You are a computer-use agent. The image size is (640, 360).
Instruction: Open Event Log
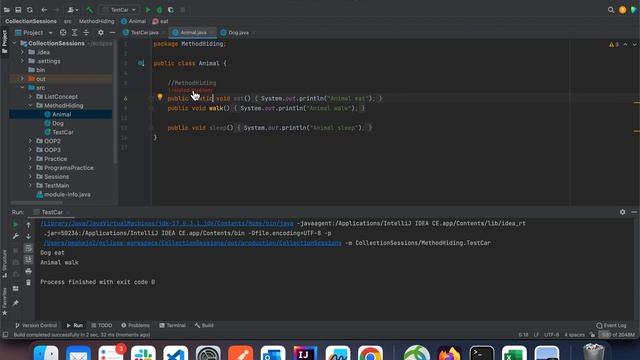611,326
